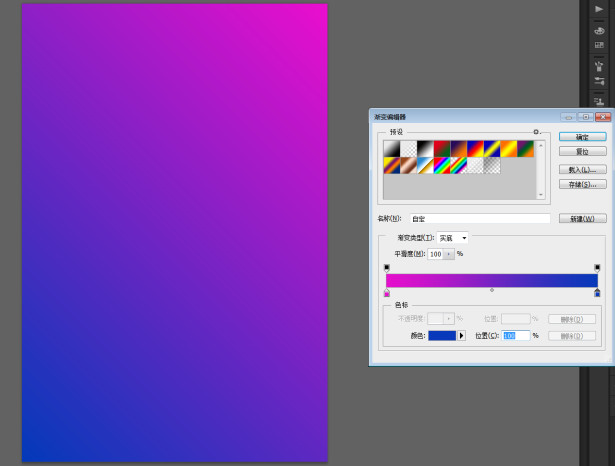Open the Swatches panel icon
Viewport: 615px width, 466px height.
(x=599, y=45)
